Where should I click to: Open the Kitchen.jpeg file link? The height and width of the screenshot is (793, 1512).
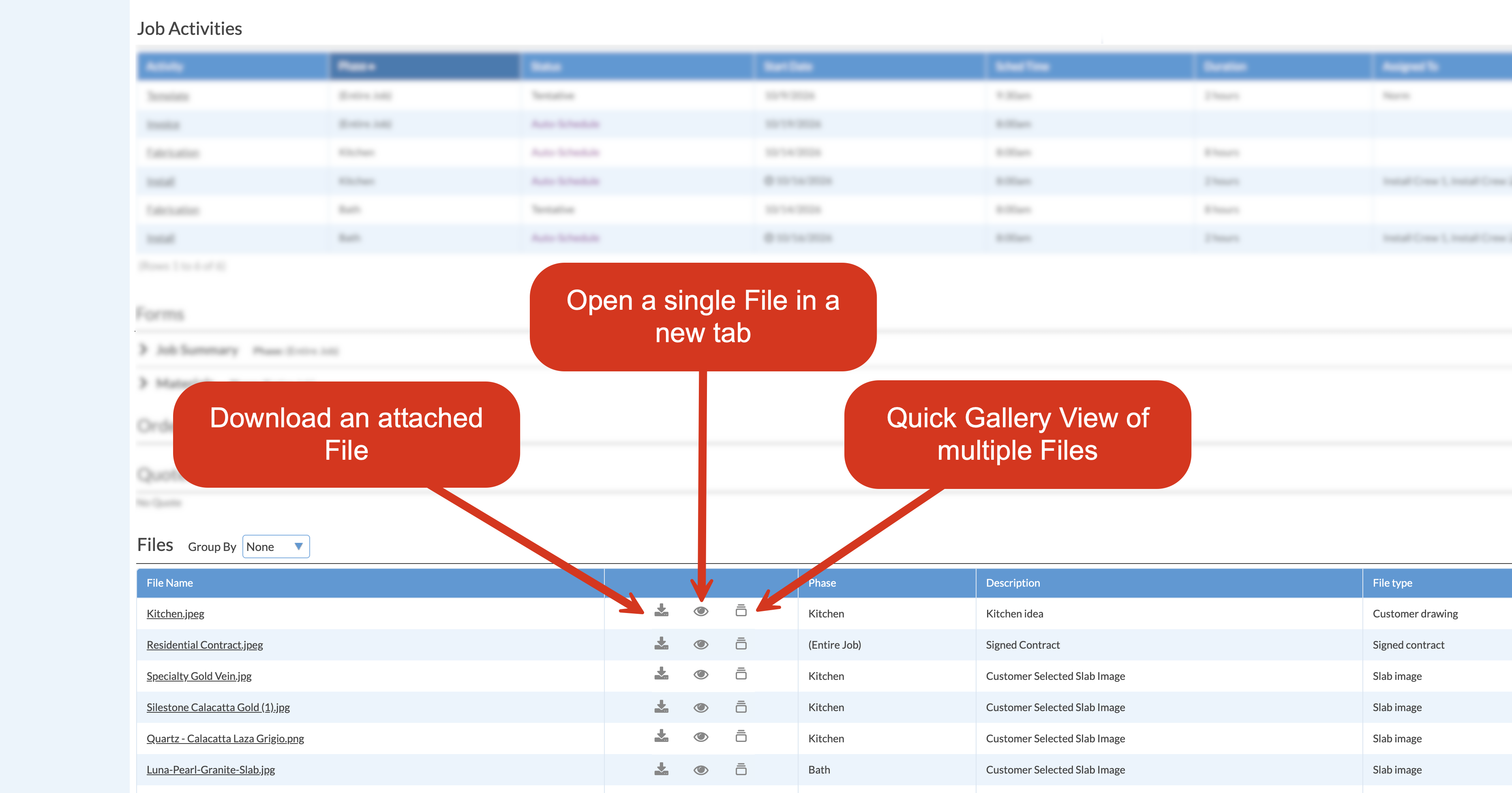(176, 613)
